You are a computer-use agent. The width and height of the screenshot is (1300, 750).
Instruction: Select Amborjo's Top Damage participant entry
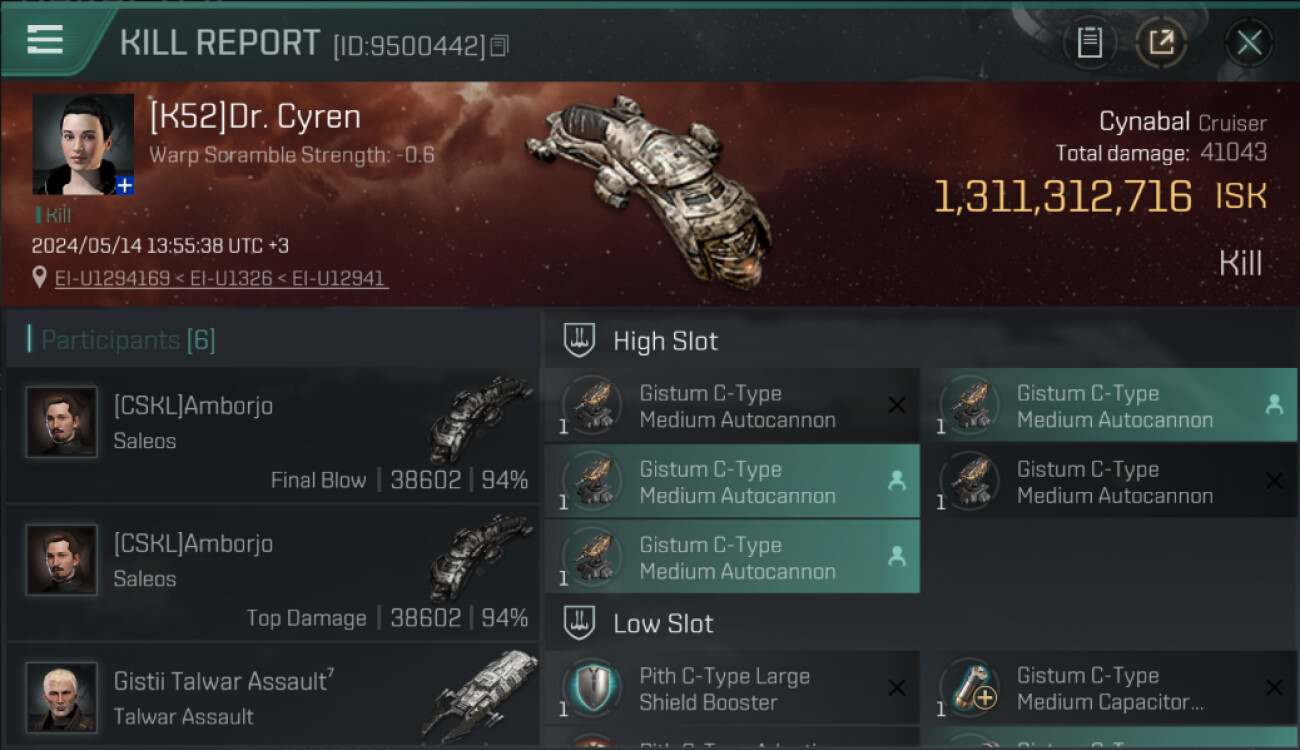[x=272, y=573]
